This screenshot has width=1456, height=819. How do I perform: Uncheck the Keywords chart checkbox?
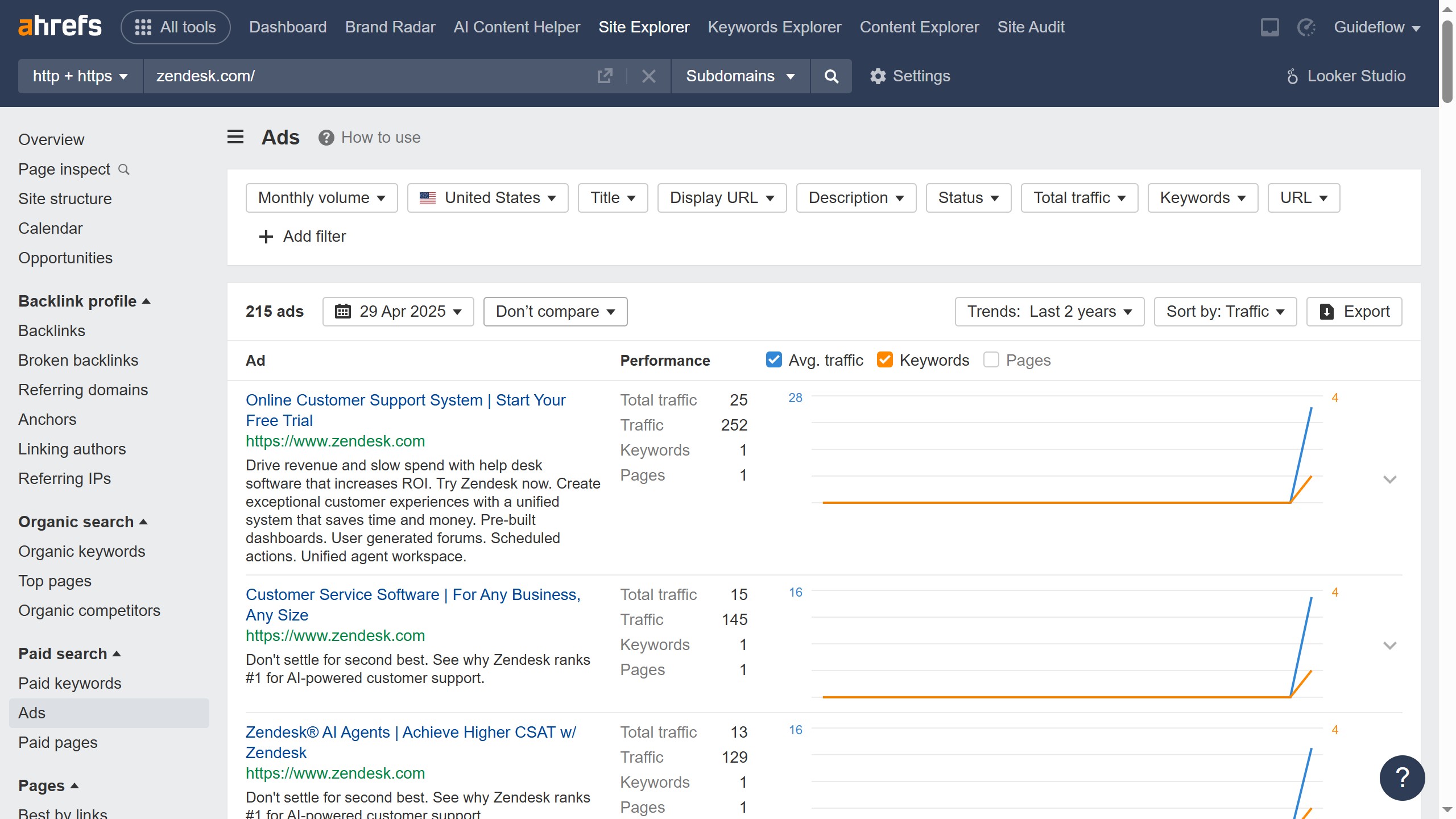tap(884, 360)
